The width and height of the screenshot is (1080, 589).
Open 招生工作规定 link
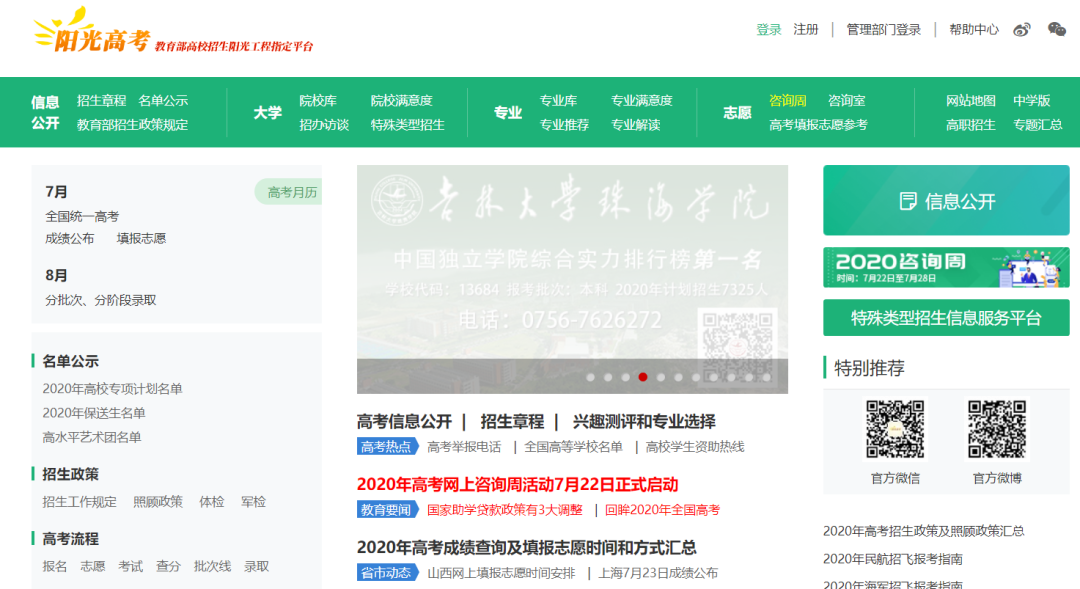point(79,502)
